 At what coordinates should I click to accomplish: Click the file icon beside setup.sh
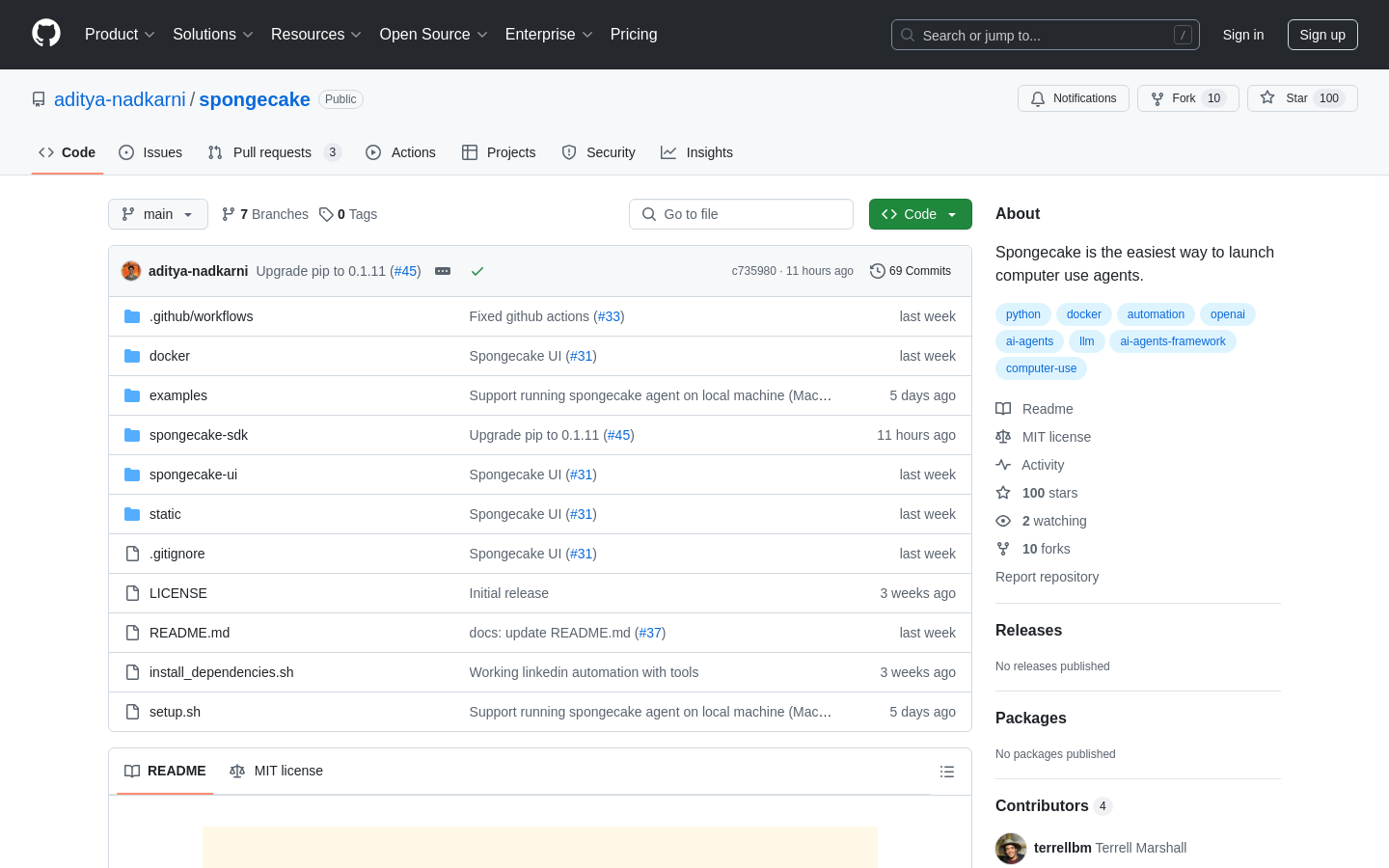pyautogui.click(x=132, y=712)
